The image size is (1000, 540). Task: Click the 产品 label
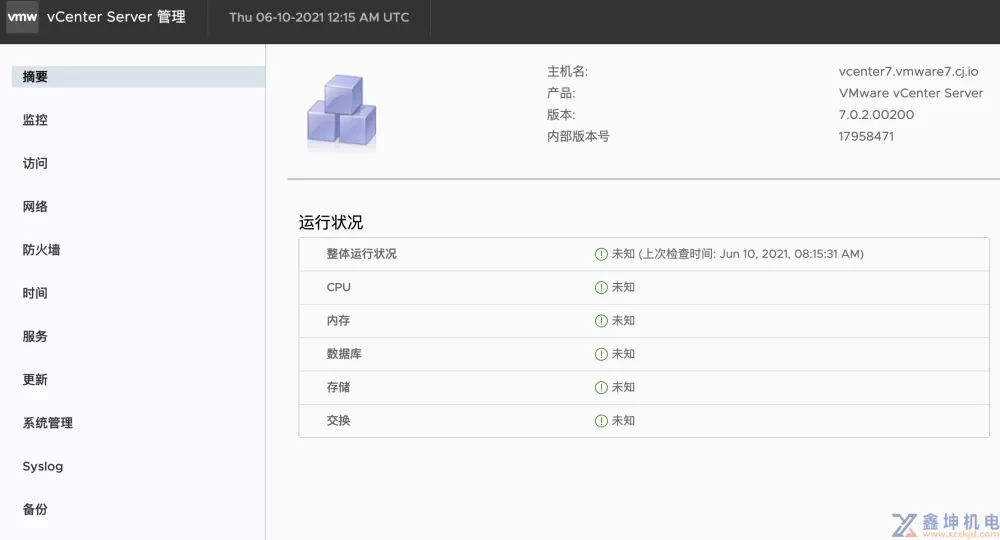[x=561, y=93]
